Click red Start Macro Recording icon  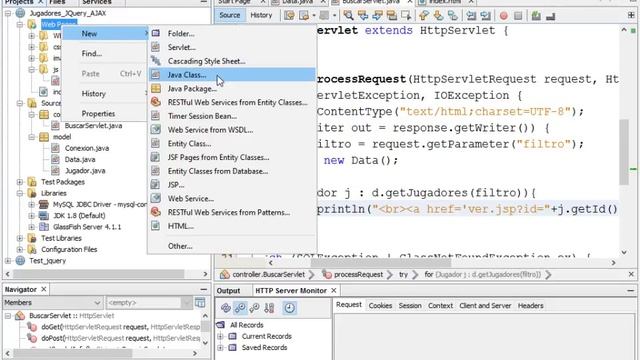click(504, 16)
